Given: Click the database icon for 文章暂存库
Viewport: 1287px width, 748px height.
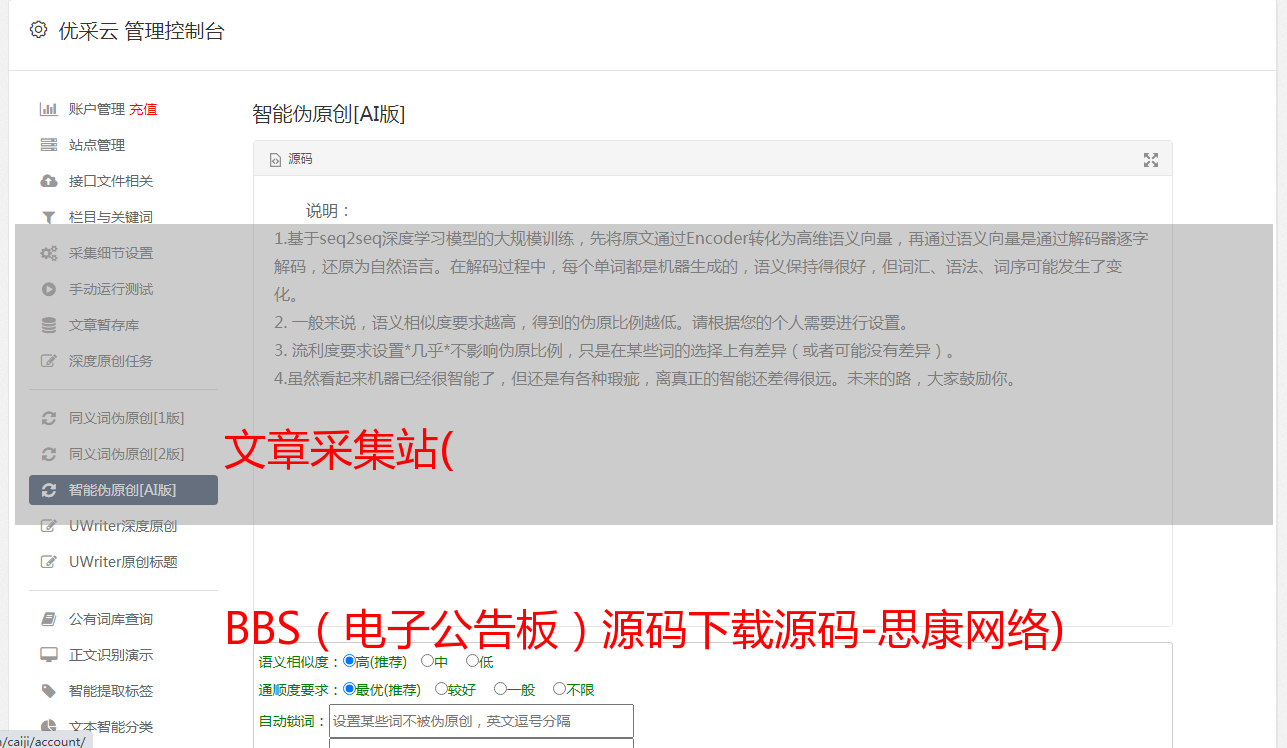Looking at the screenshot, I should tap(48, 325).
